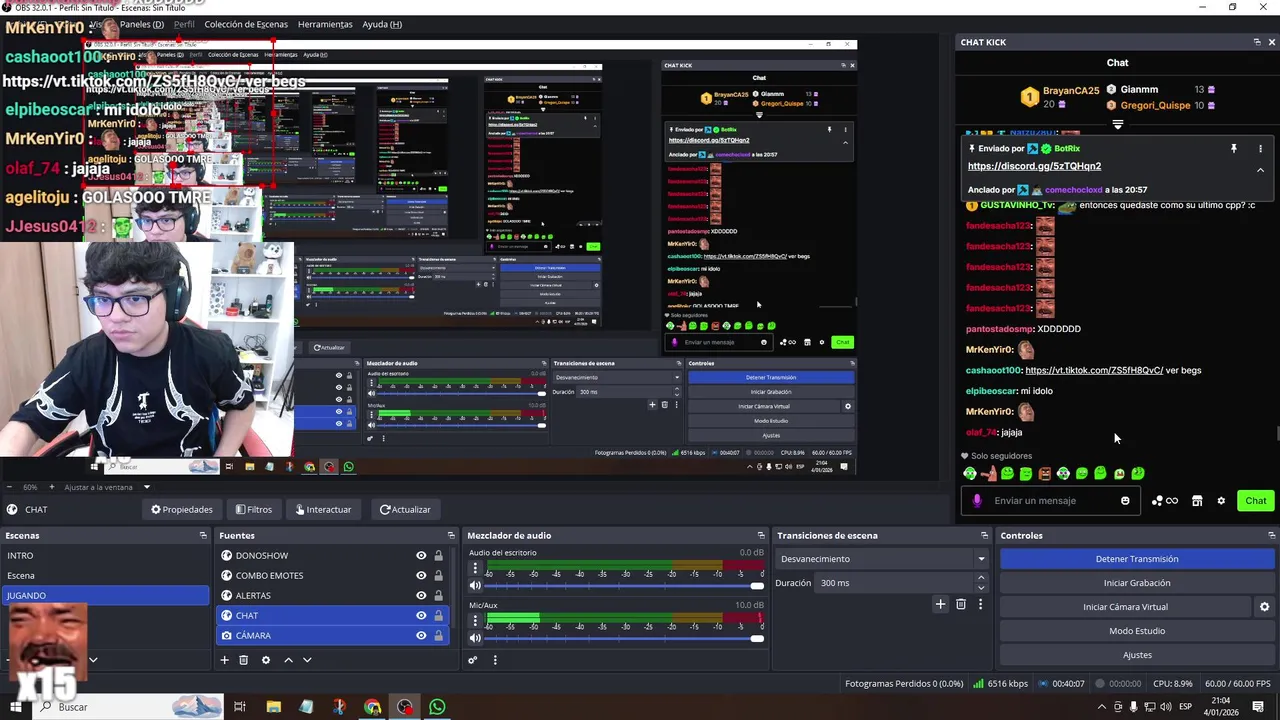
Task: Open the Ayuda (H) menu
Action: tap(382, 24)
